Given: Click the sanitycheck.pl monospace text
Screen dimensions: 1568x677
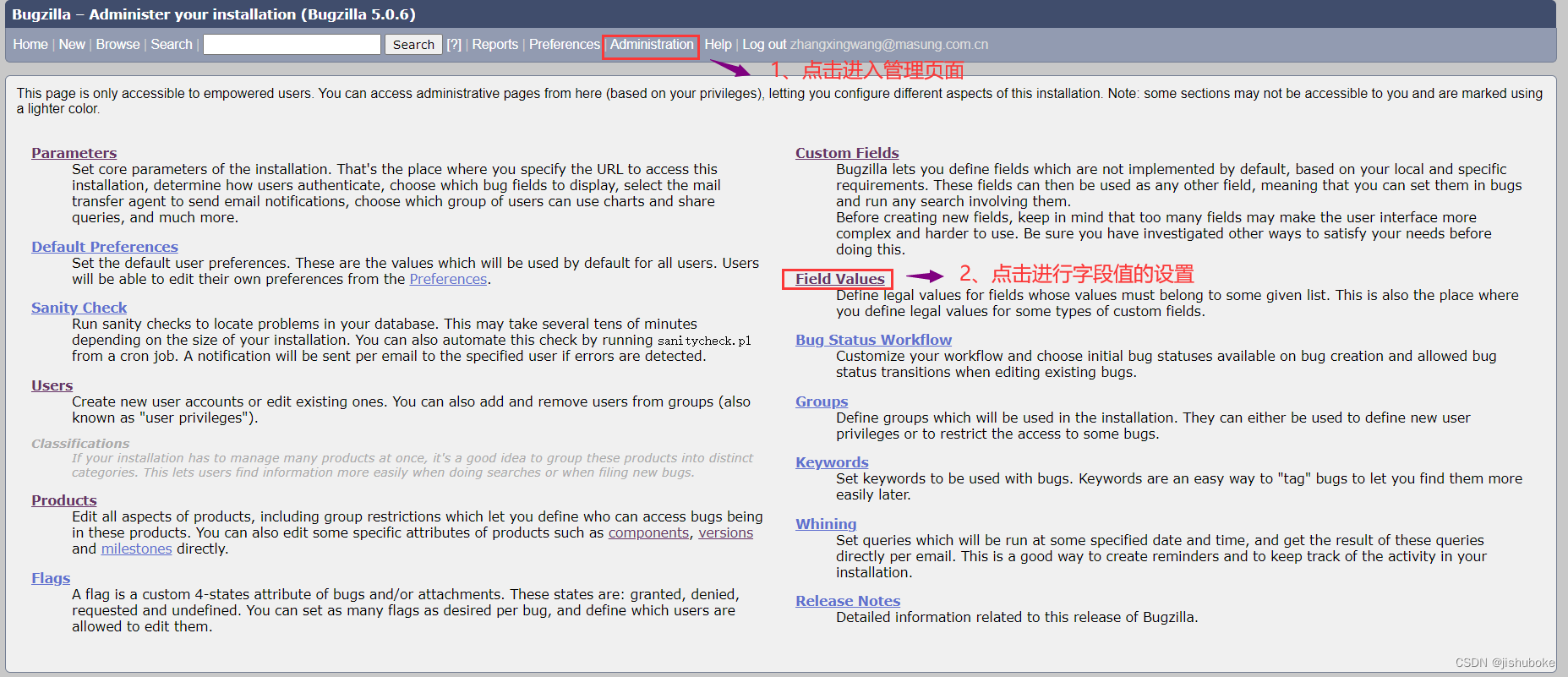Looking at the screenshot, I should click(x=704, y=341).
